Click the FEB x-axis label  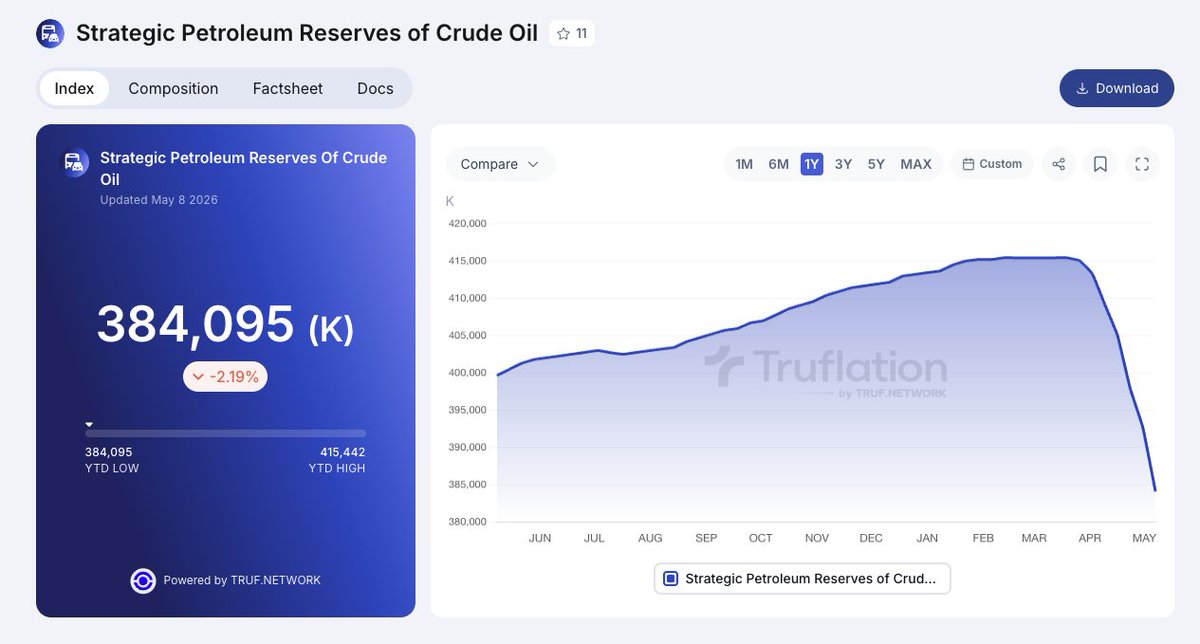983,538
